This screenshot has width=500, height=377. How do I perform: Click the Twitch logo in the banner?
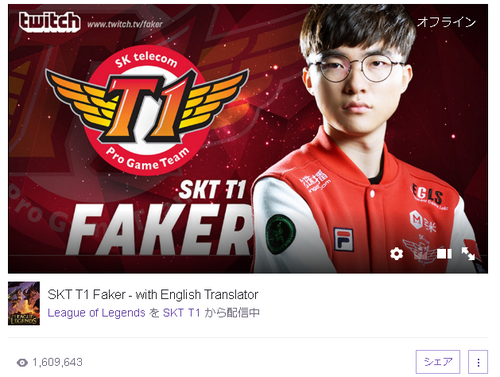tap(50, 22)
